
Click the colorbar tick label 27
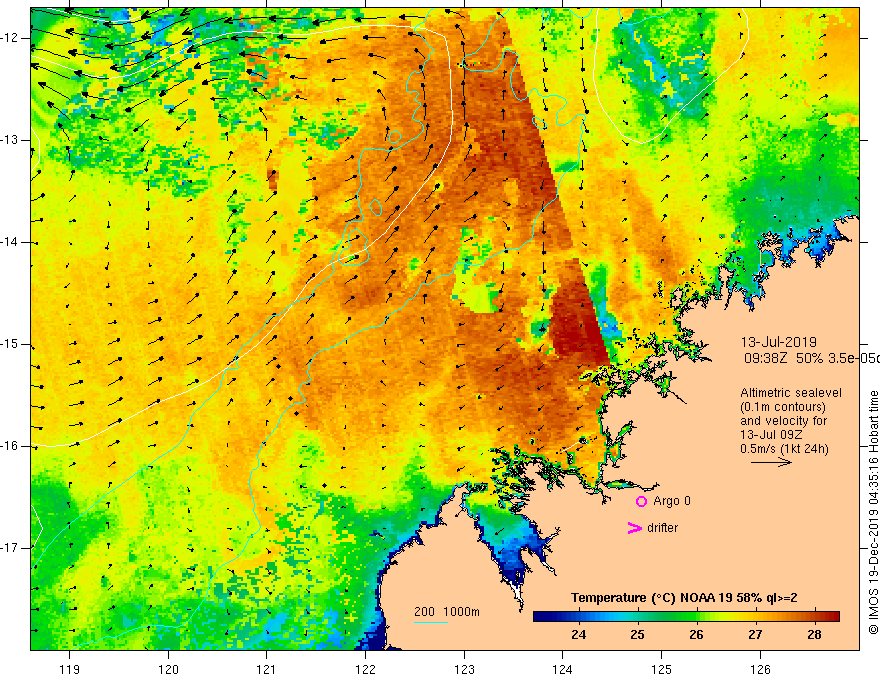tap(755, 635)
